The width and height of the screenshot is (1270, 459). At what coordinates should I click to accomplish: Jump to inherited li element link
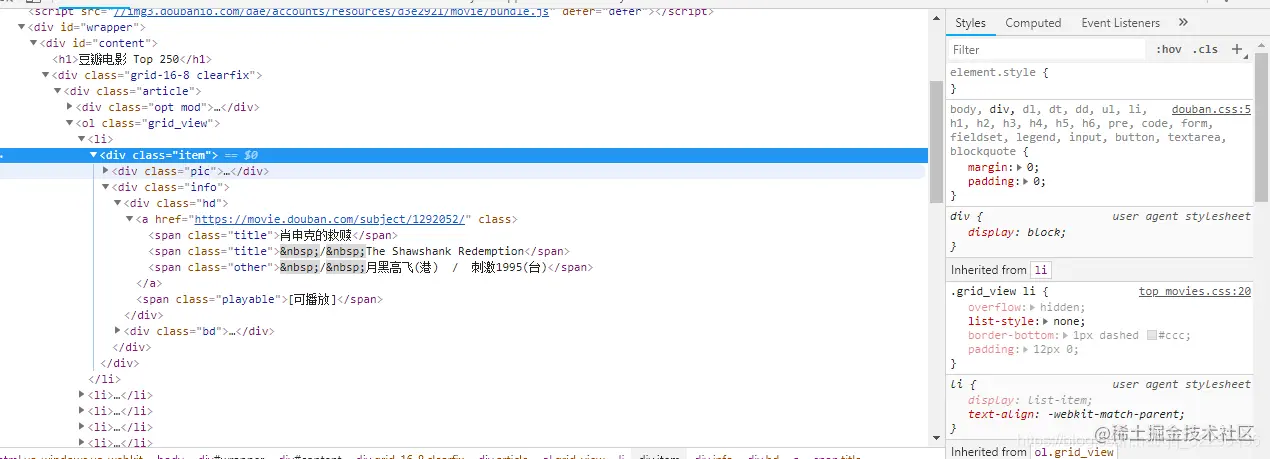point(1041,270)
